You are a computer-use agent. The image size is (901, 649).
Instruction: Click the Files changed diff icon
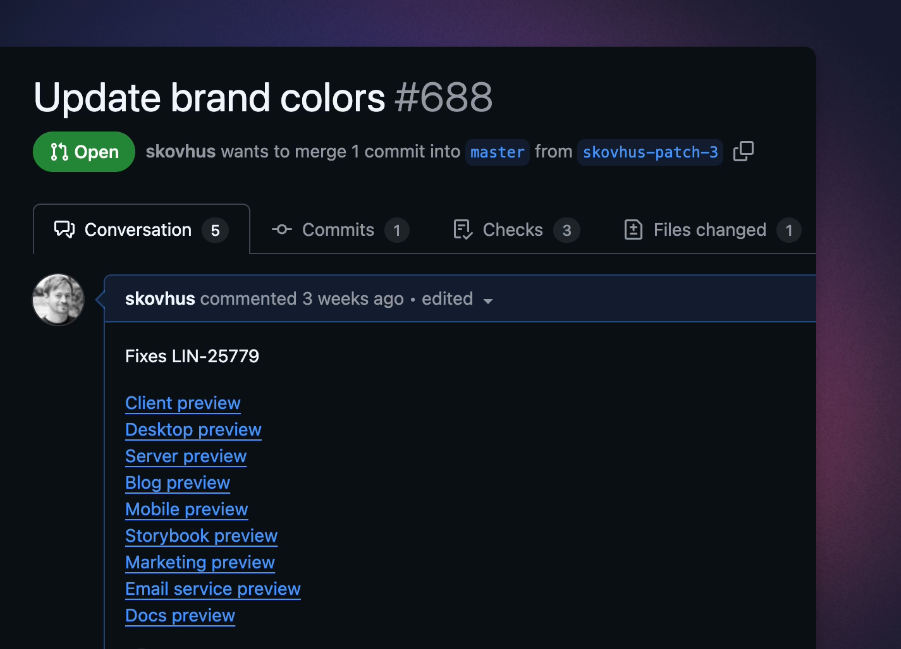pos(633,229)
